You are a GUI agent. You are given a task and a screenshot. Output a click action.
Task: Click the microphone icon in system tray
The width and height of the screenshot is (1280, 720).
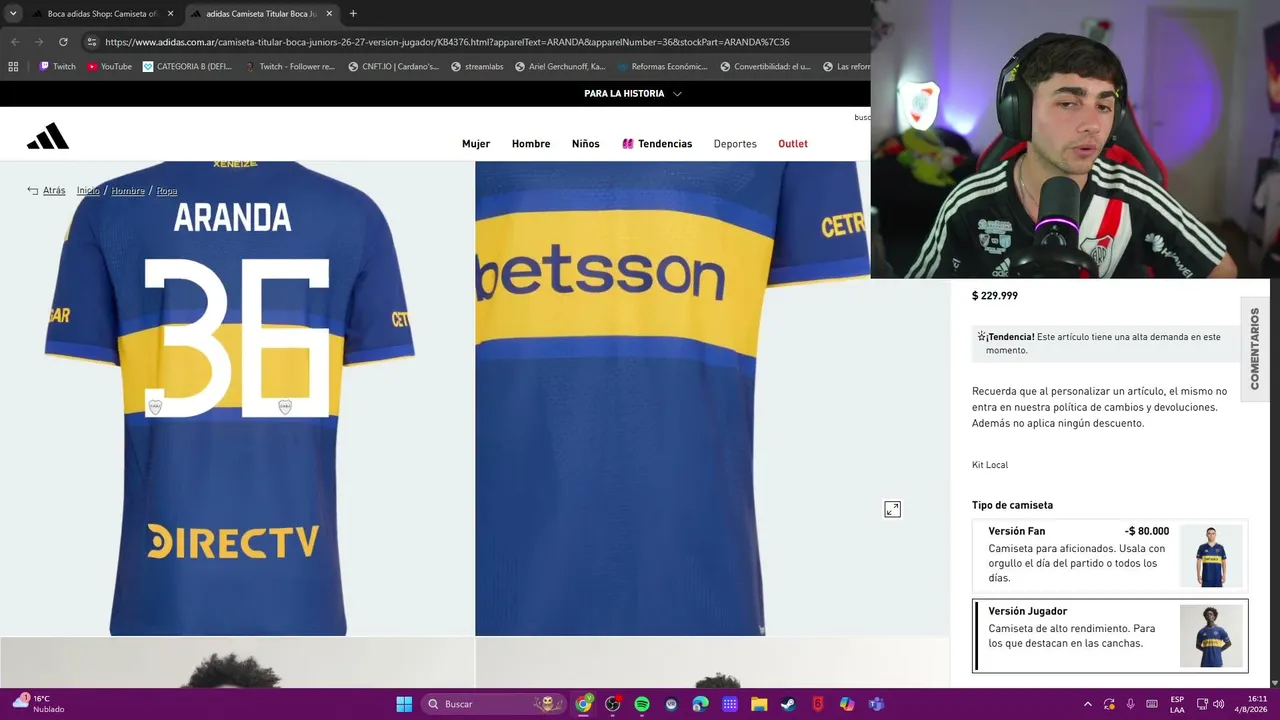tap(1131, 704)
